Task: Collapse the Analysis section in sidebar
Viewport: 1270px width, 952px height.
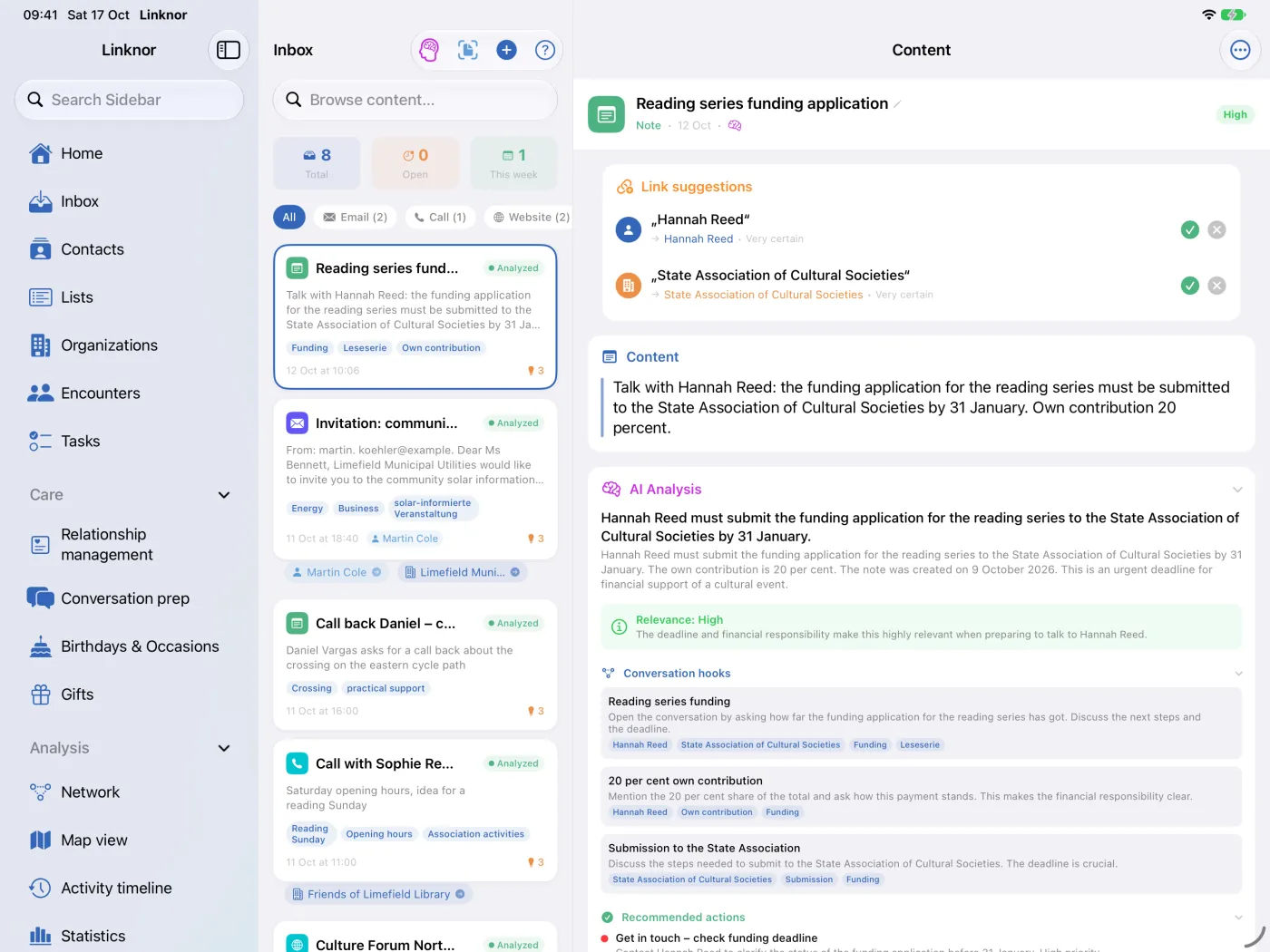Action: pyautogui.click(x=224, y=748)
